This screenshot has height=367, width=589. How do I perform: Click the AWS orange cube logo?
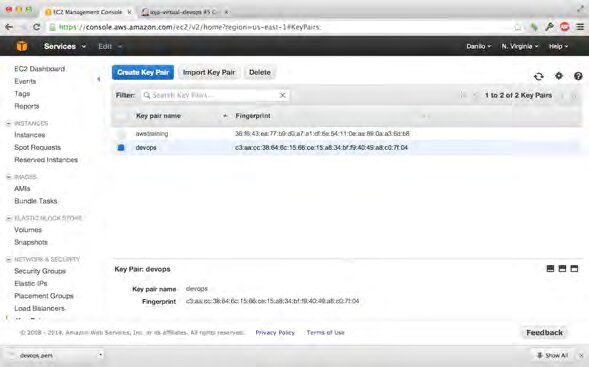pyautogui.click(x=22, y=46)
